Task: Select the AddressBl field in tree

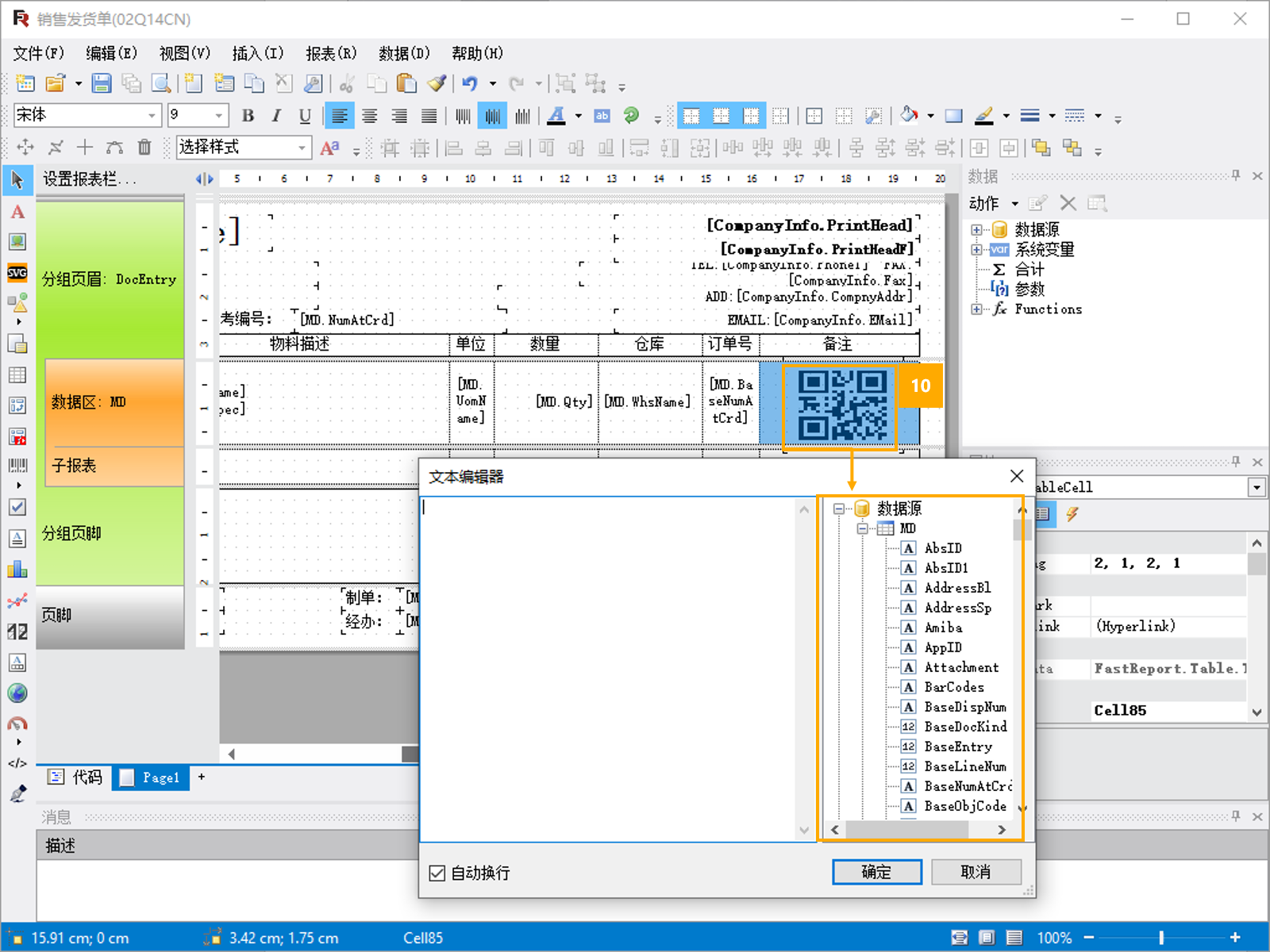Action: [956, 588]
